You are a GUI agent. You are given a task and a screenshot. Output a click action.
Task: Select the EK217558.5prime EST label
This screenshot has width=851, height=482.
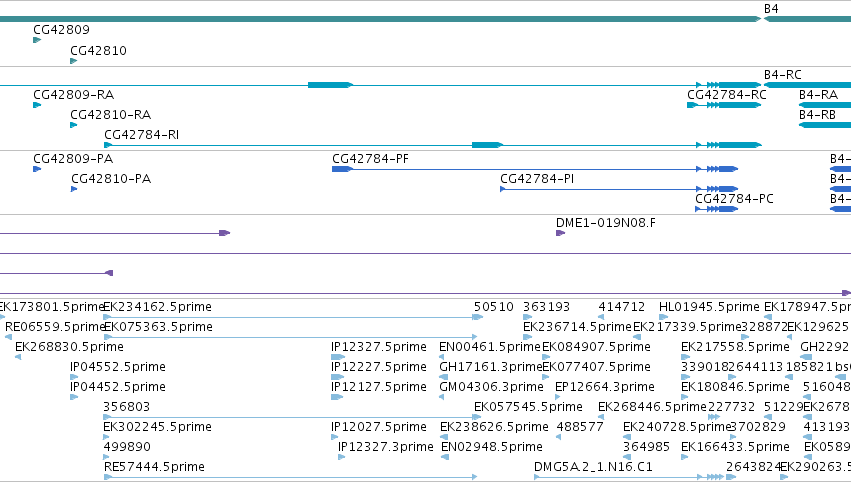[735, 347]
